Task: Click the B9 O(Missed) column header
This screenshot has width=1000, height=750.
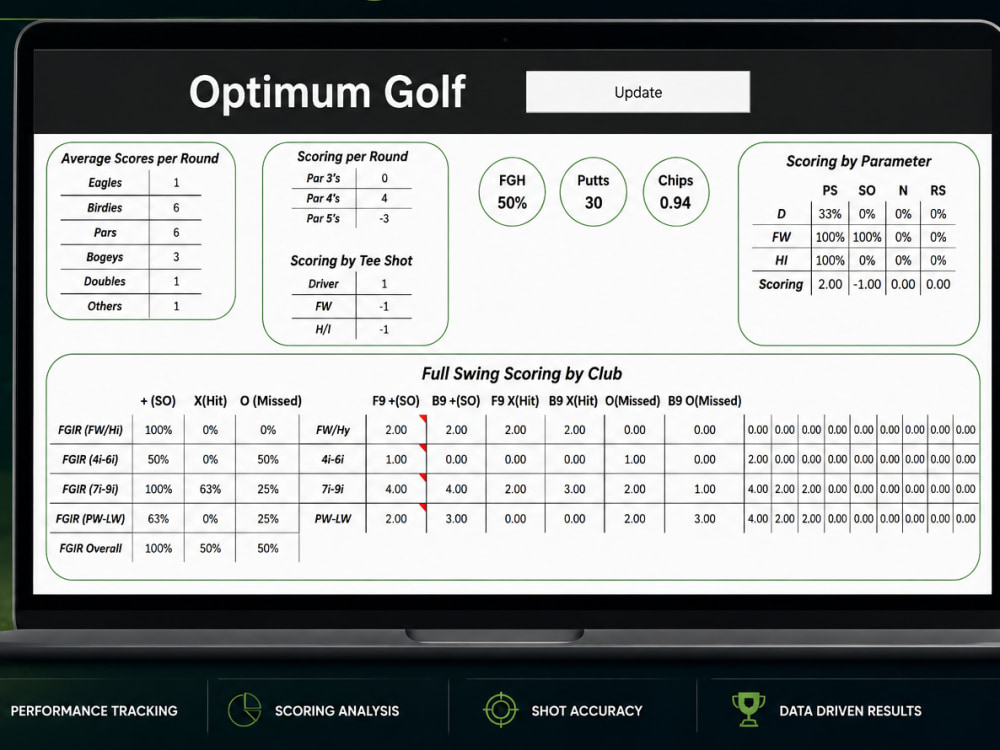Action: pos(705,401)
